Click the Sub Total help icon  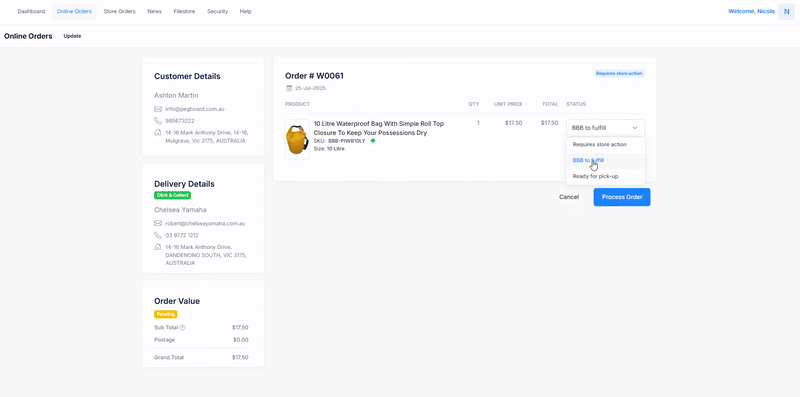tap(183, 328)
